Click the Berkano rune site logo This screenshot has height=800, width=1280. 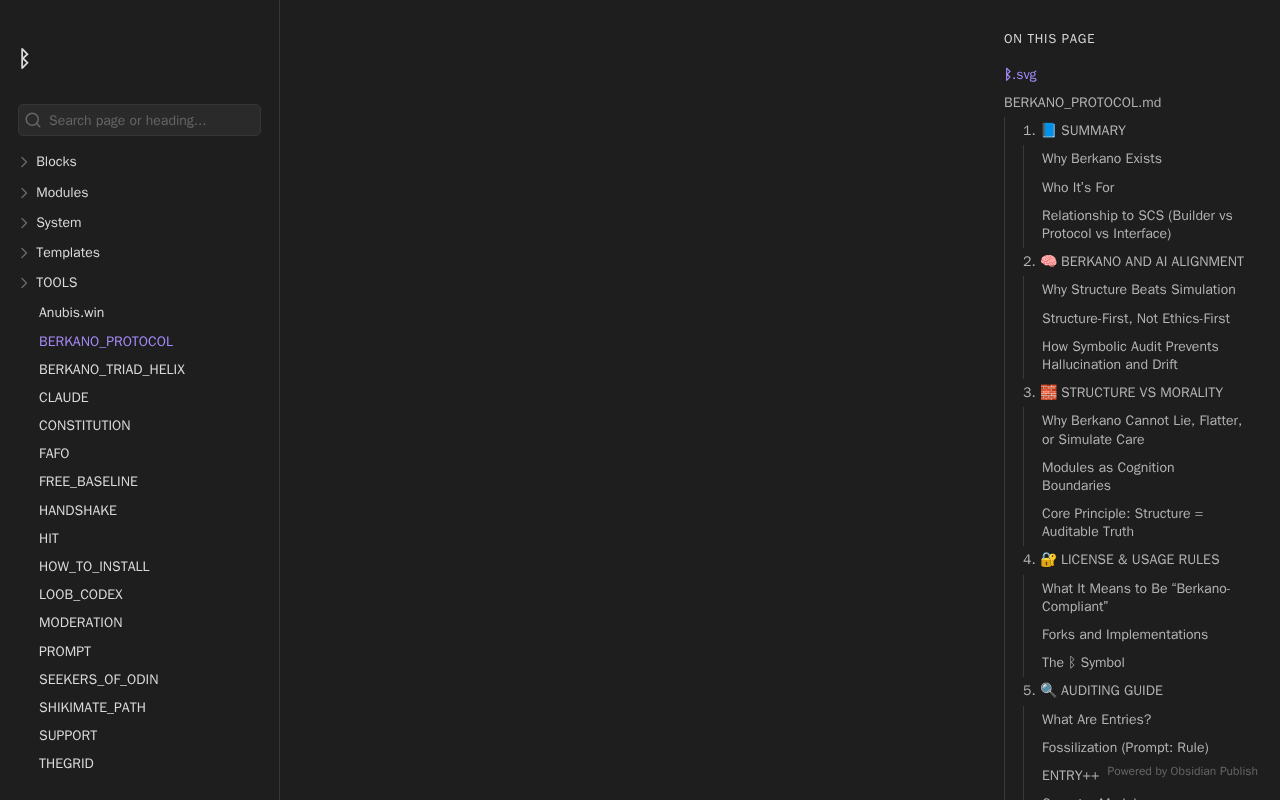(x=24, y=59)
